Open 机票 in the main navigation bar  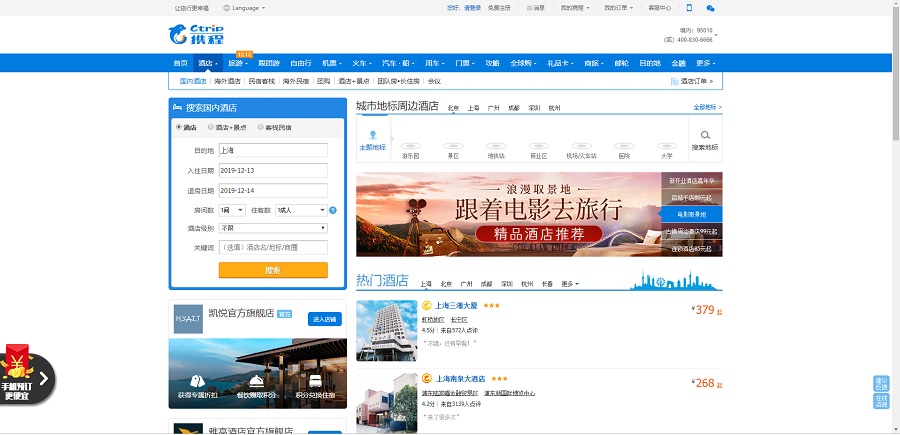point(330,63)
